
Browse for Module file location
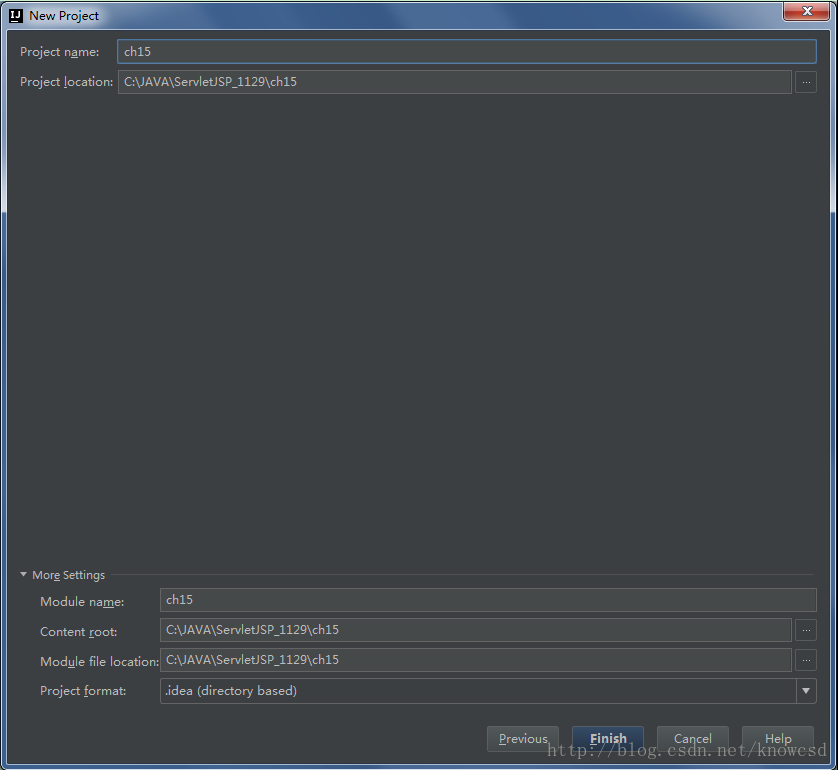click(806, 660)
